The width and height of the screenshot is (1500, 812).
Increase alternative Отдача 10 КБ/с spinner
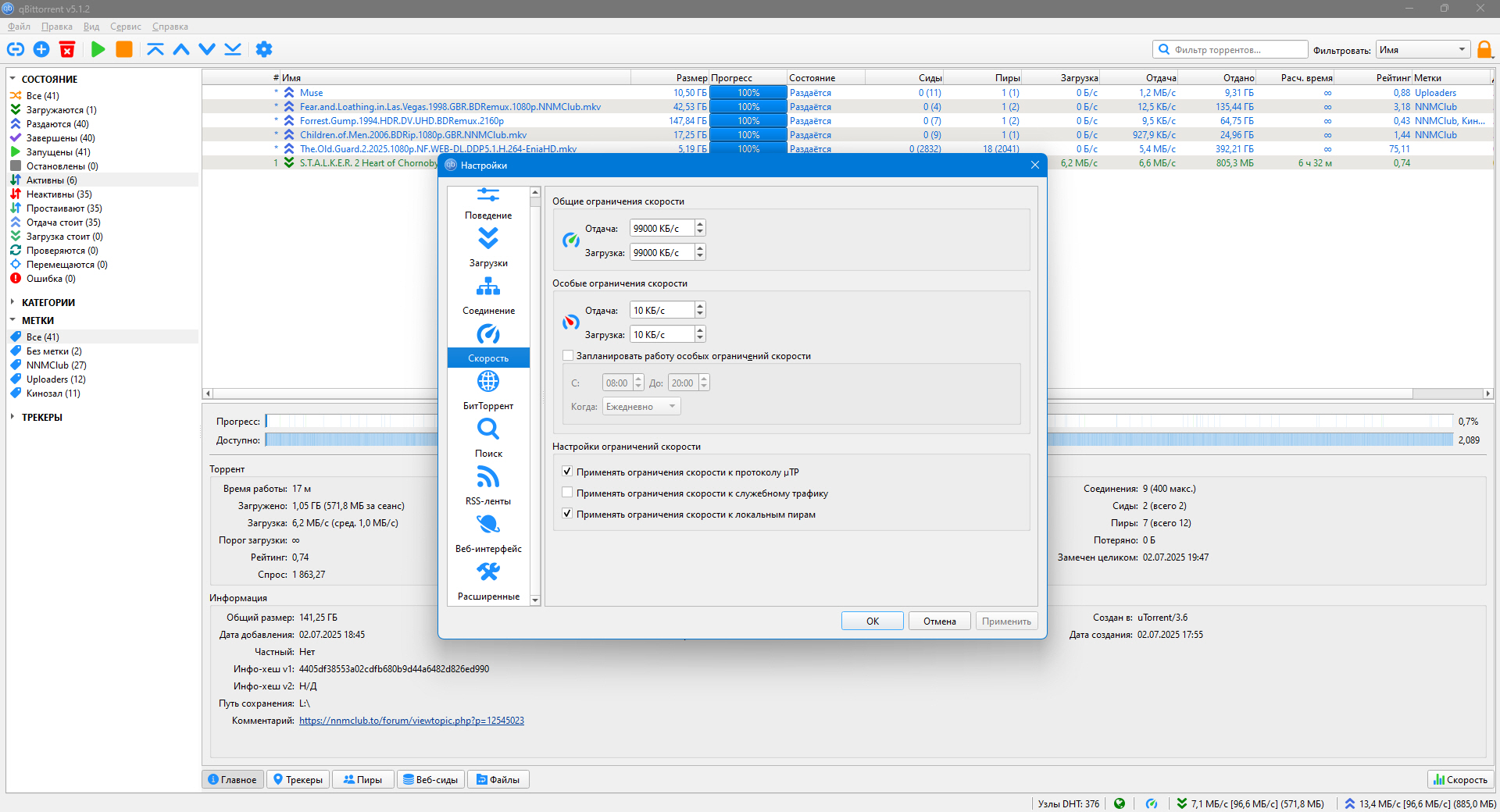tap(700, 306)
